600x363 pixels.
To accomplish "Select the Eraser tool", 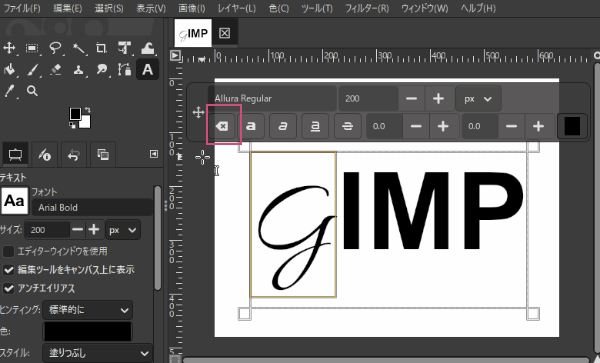I will (x=55, y=70).
